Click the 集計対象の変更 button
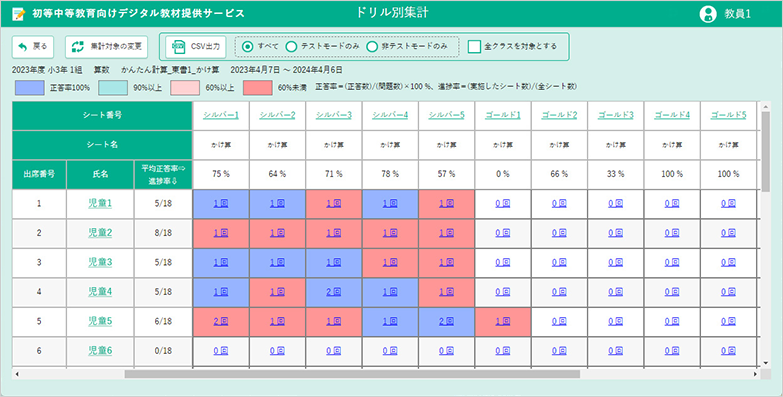The width and height of the screenshot is (783, 397). (106, 46)
